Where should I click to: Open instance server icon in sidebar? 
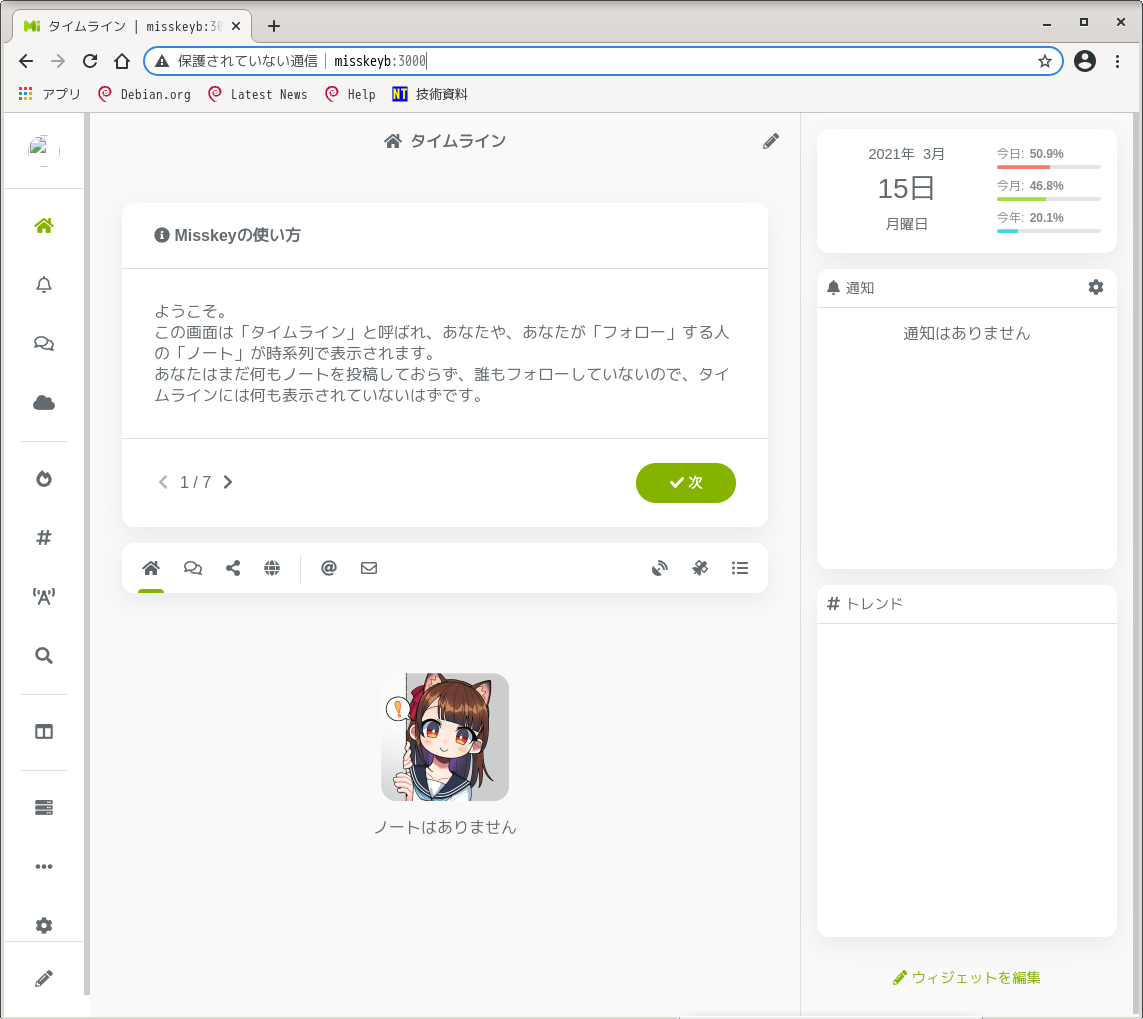[44, 808]
